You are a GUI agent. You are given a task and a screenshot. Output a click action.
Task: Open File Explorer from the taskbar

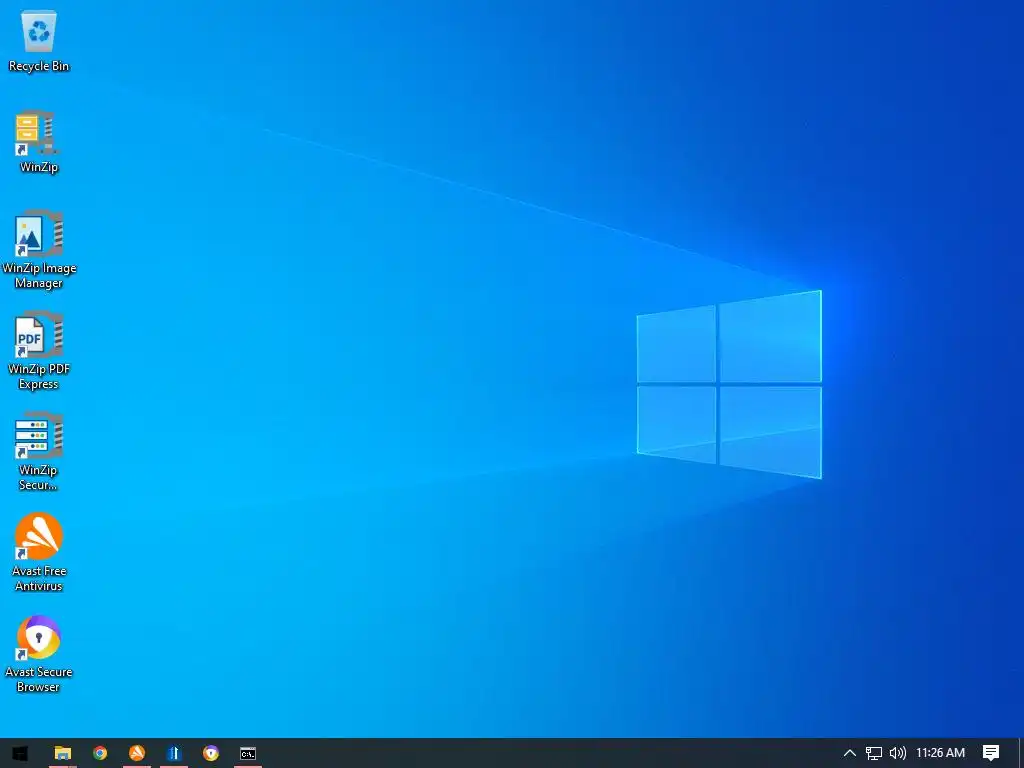pos(63,753)
